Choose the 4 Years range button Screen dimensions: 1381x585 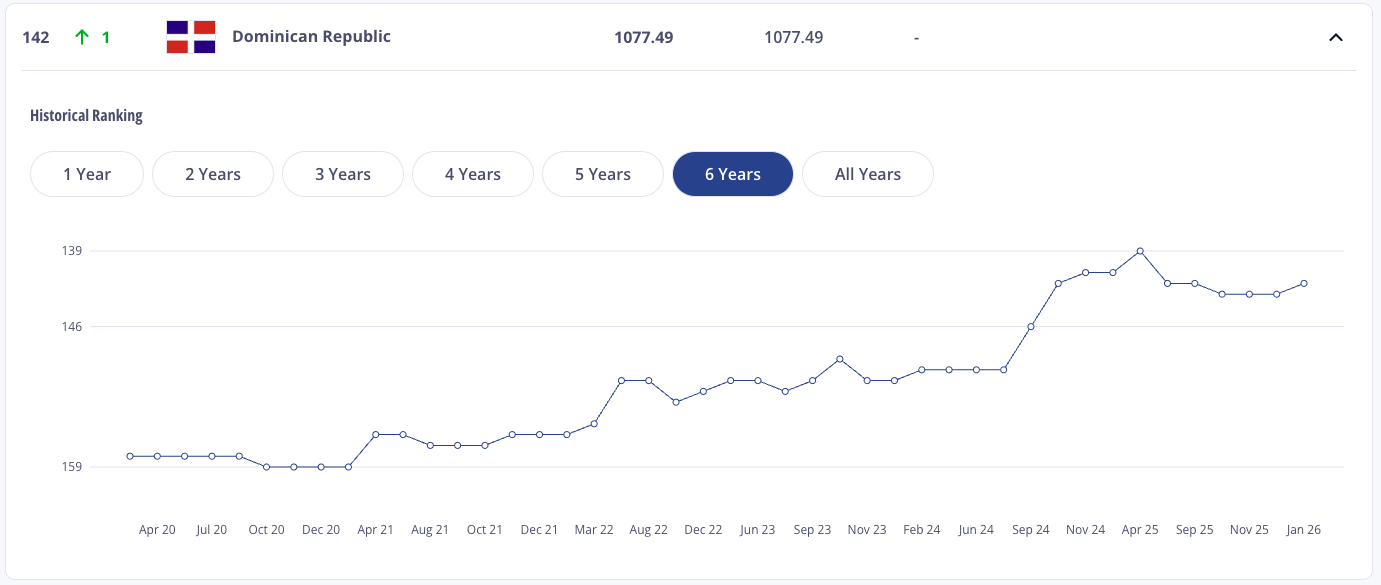pos(473,174)
